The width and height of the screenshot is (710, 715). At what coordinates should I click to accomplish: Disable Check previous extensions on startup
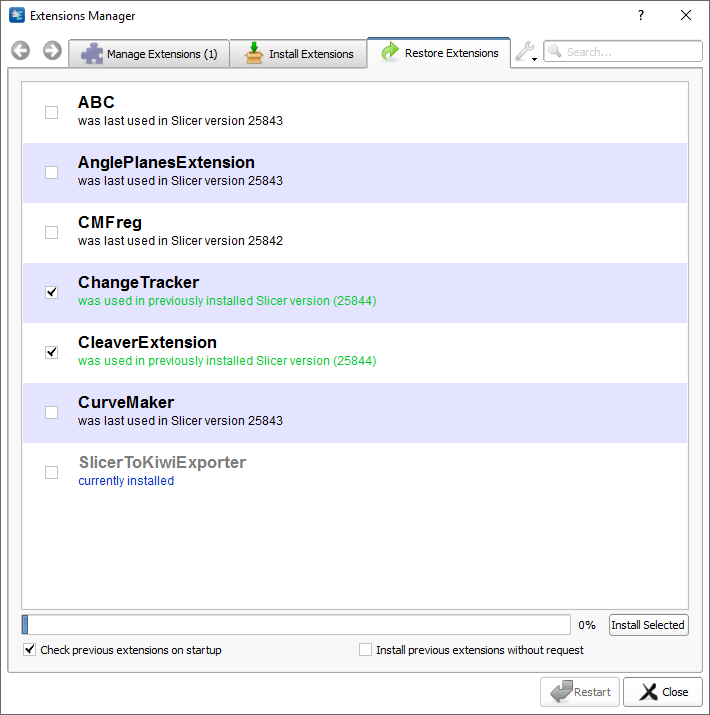click(29, 650)
